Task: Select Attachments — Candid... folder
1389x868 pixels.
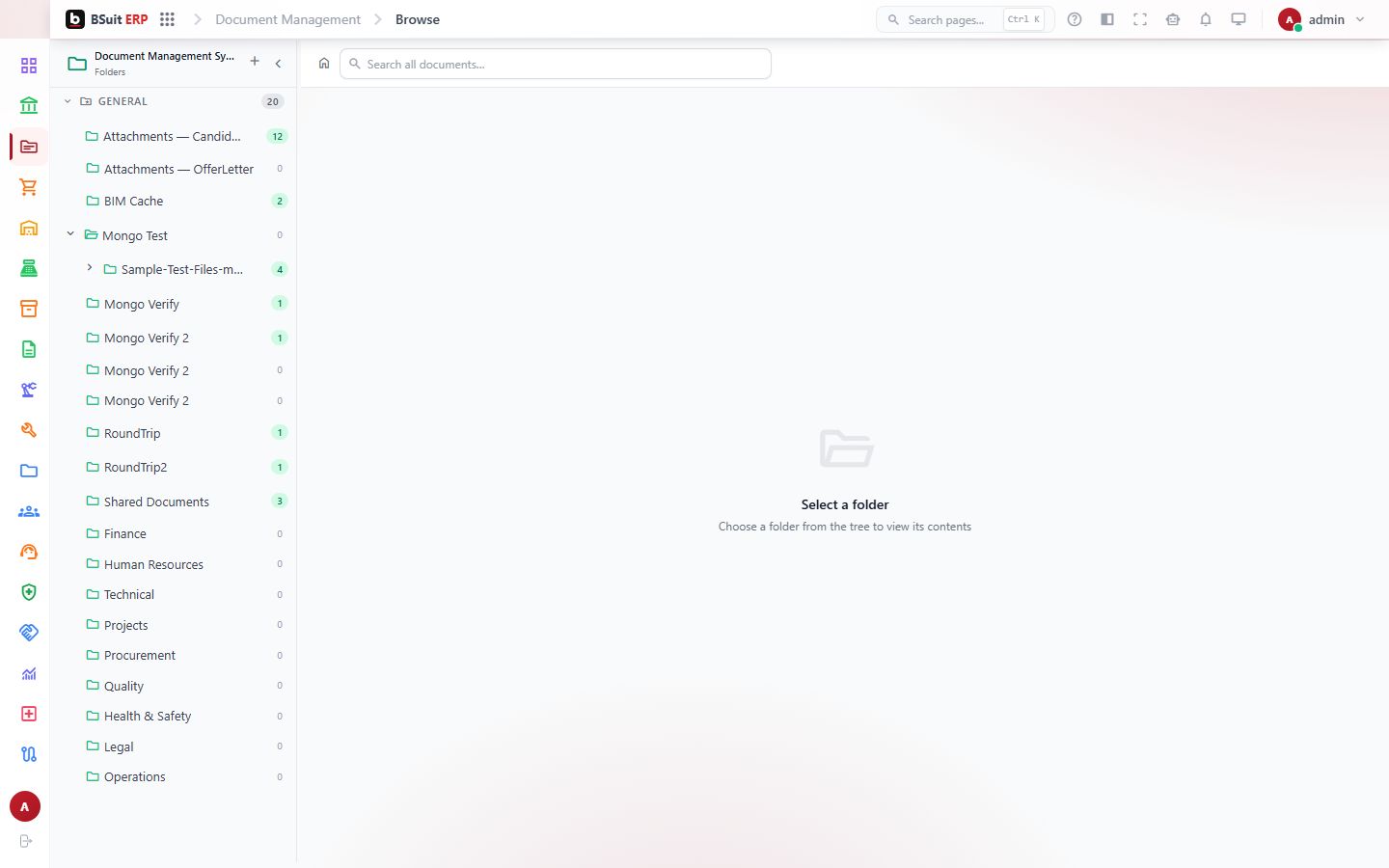Action: tap(174, 136)
